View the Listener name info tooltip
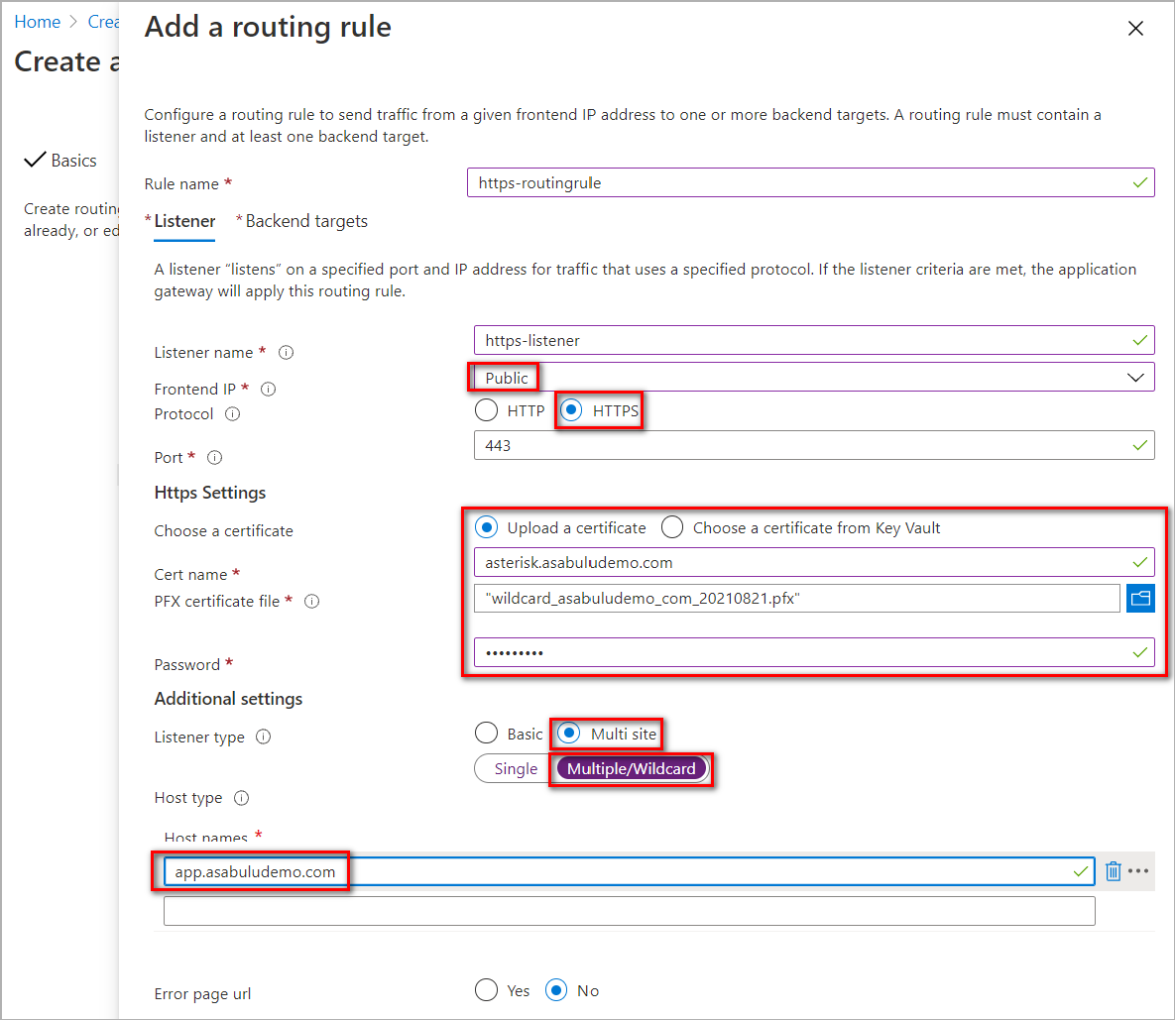Screen dimensions: 1176x1021 point(286,351)
